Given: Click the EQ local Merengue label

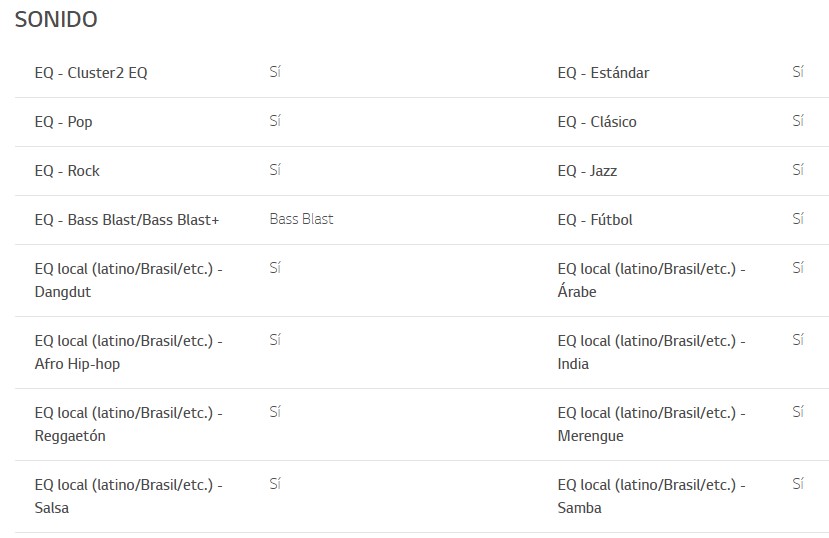Looking at the screenshot, I should (x=651, y=424).
